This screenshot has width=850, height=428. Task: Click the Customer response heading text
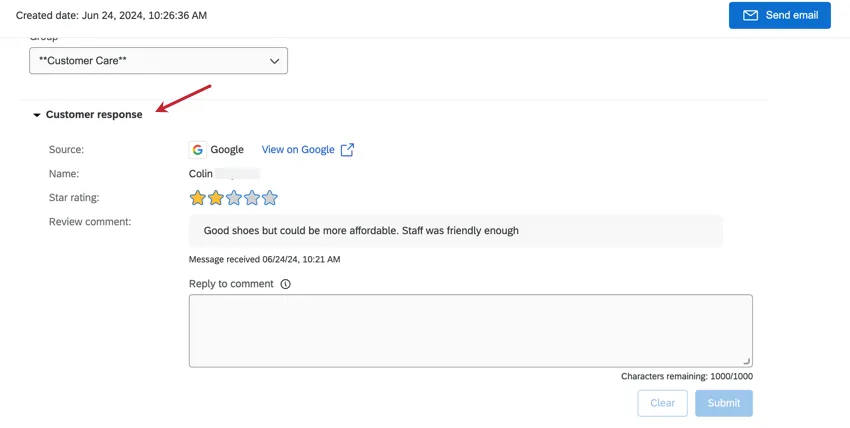[x=94, y=115]
